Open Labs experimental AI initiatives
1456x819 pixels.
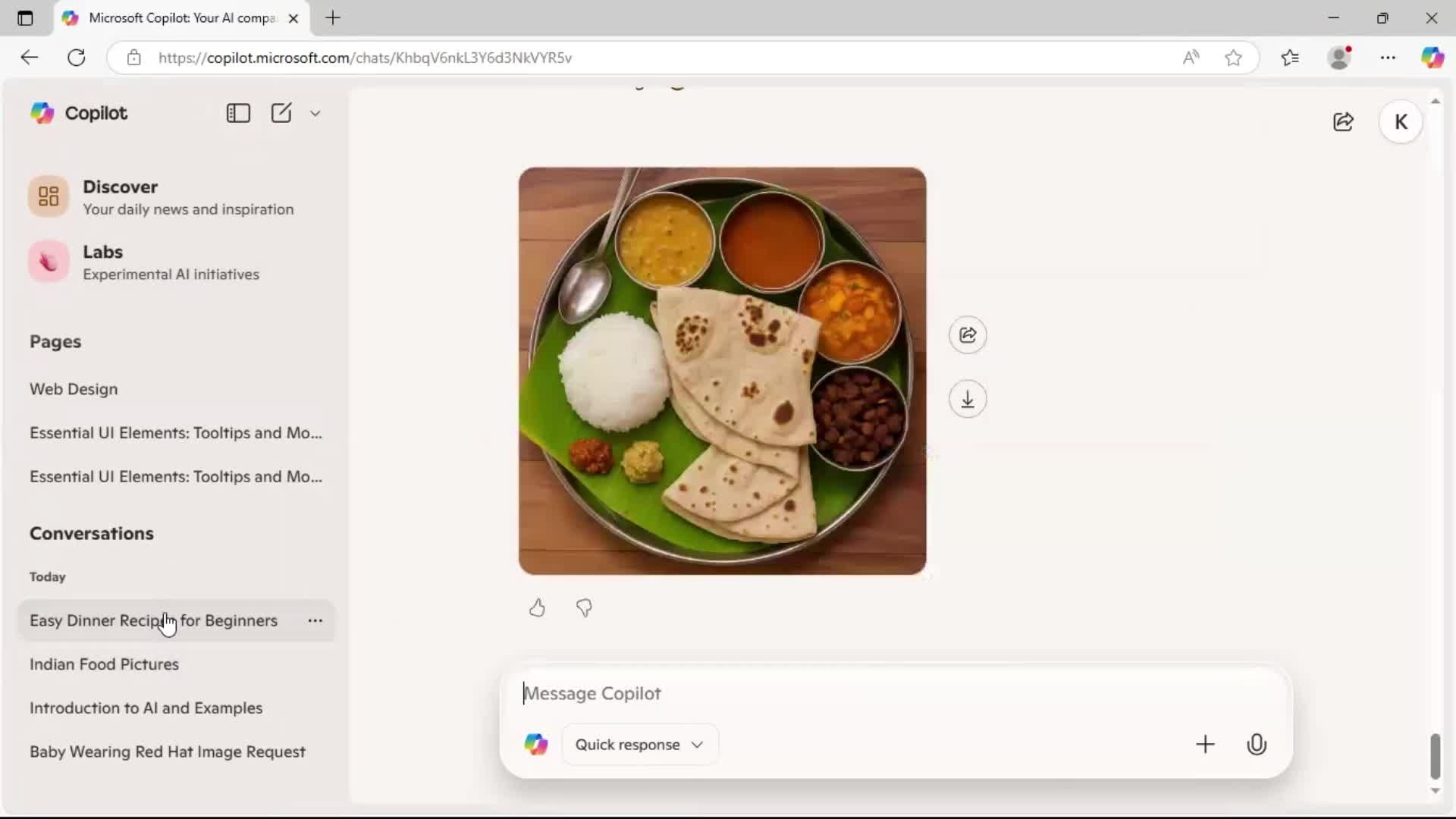(176, 262)
